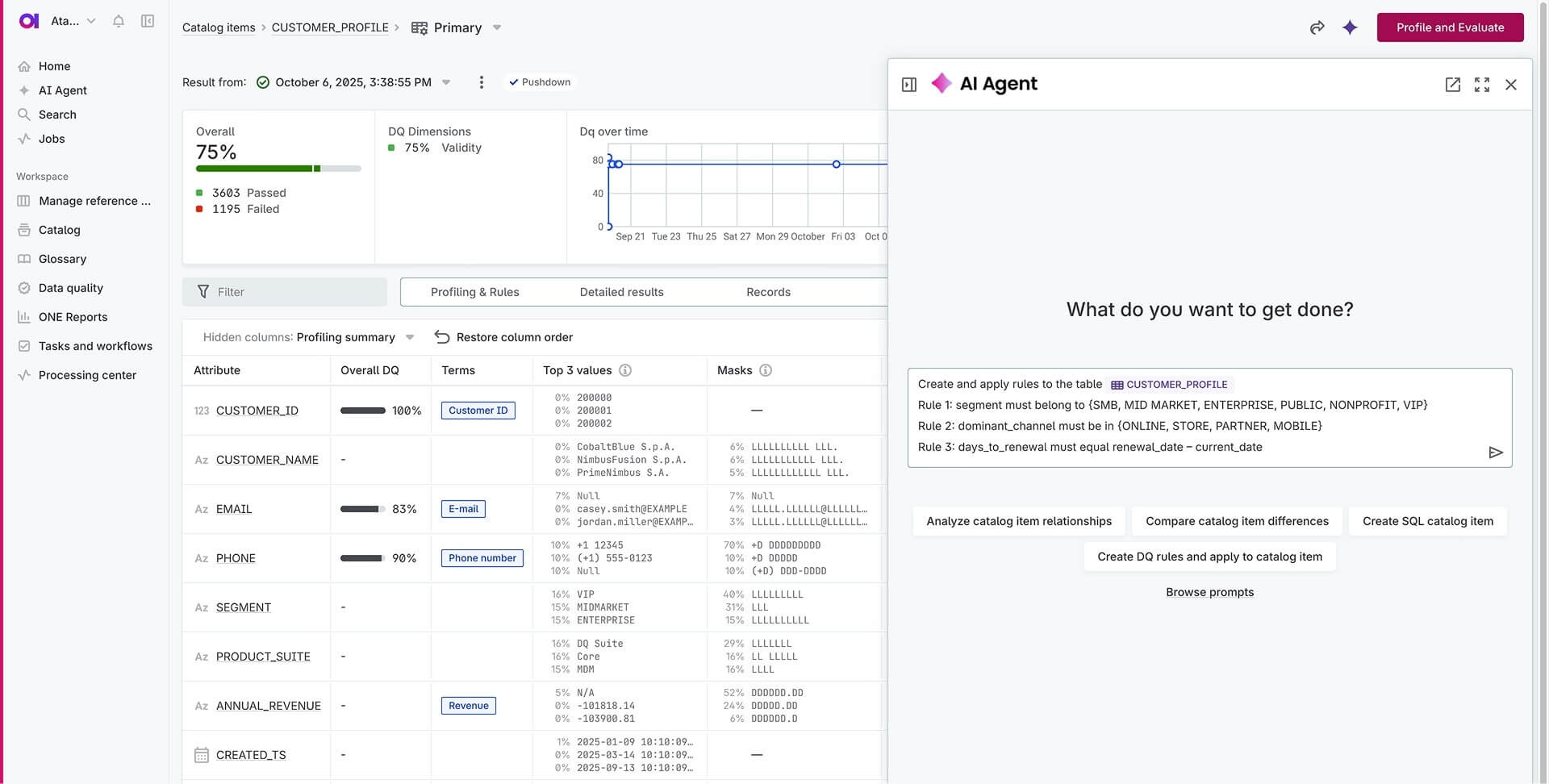Toggle the Pushdown indicator
This screenshot has height=784, width=1549.
540,82
